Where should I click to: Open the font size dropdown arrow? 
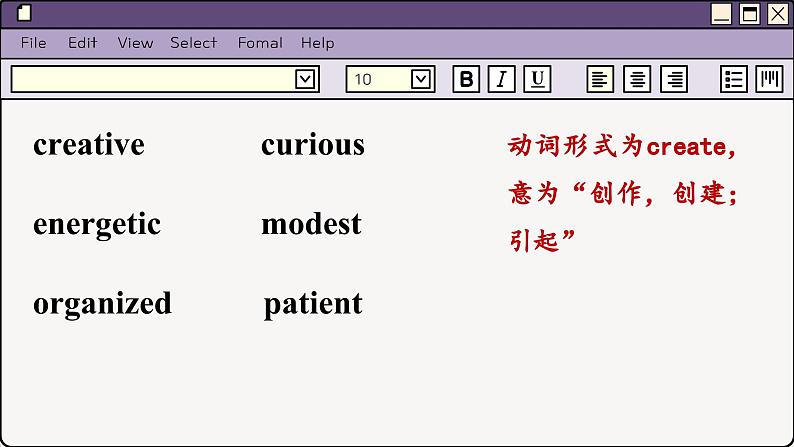pyautogui.click(x=421, y=80)
